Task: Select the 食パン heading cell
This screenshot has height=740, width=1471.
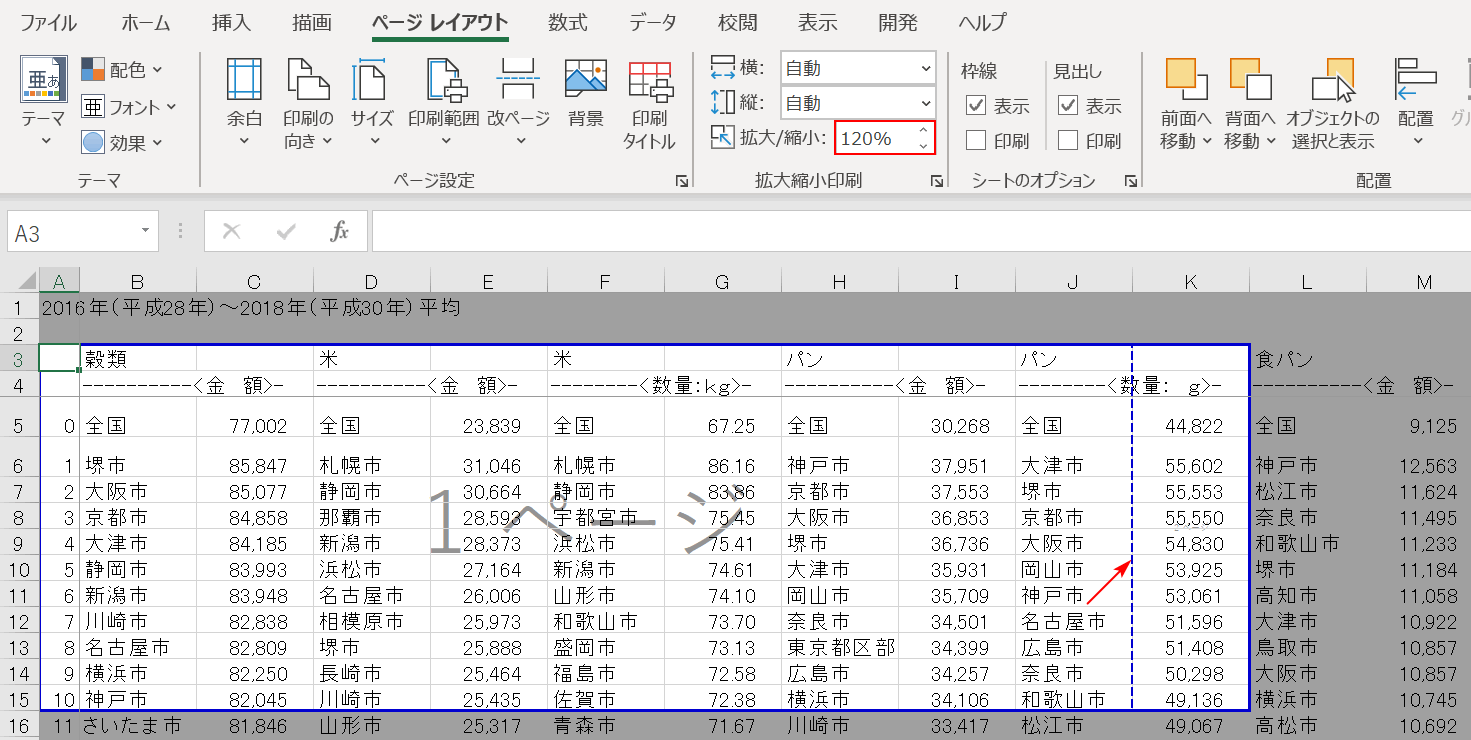Action: tap(1308, 358)
